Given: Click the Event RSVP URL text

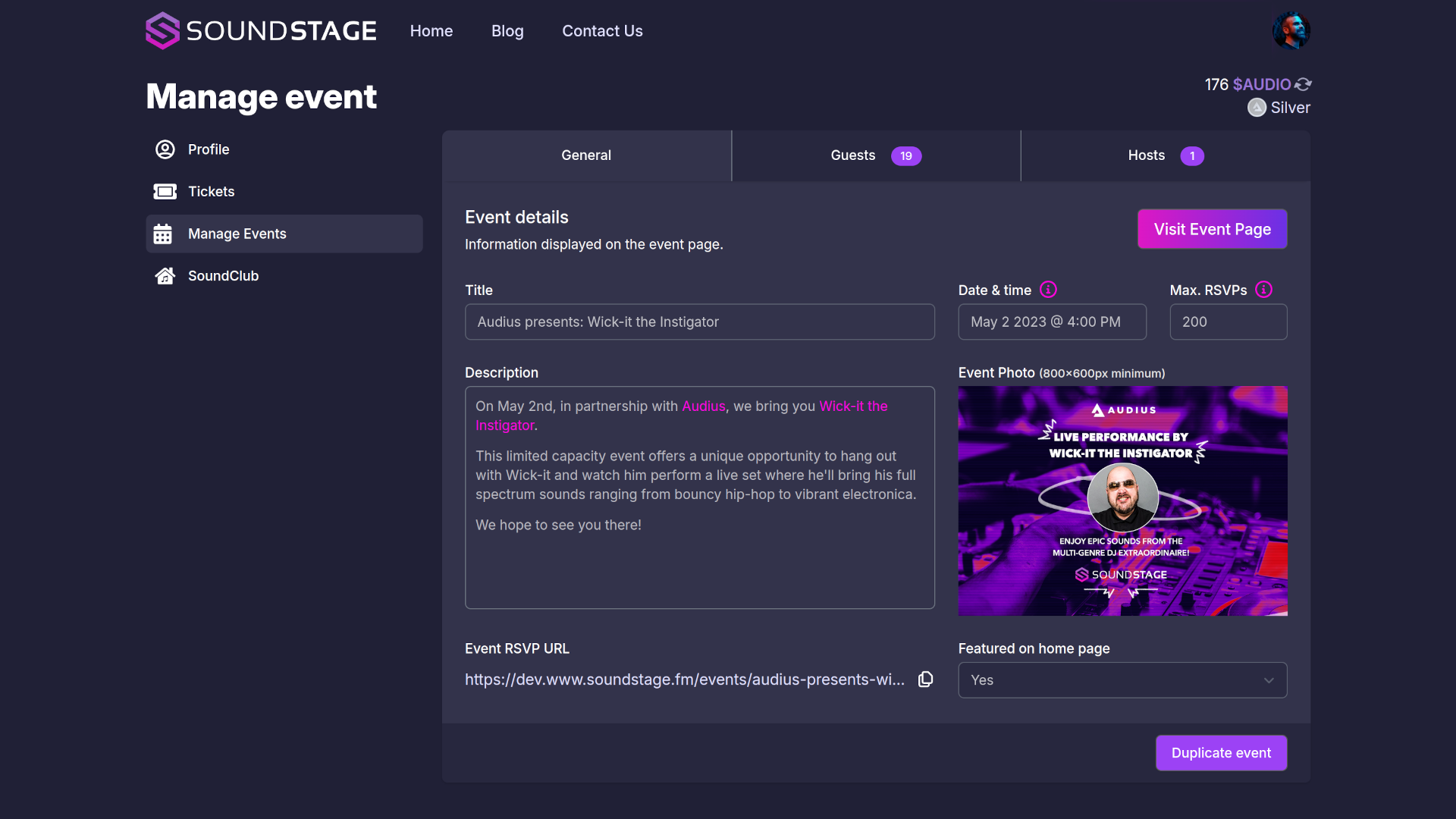Looking at the screenshot, I should [685, 679].
